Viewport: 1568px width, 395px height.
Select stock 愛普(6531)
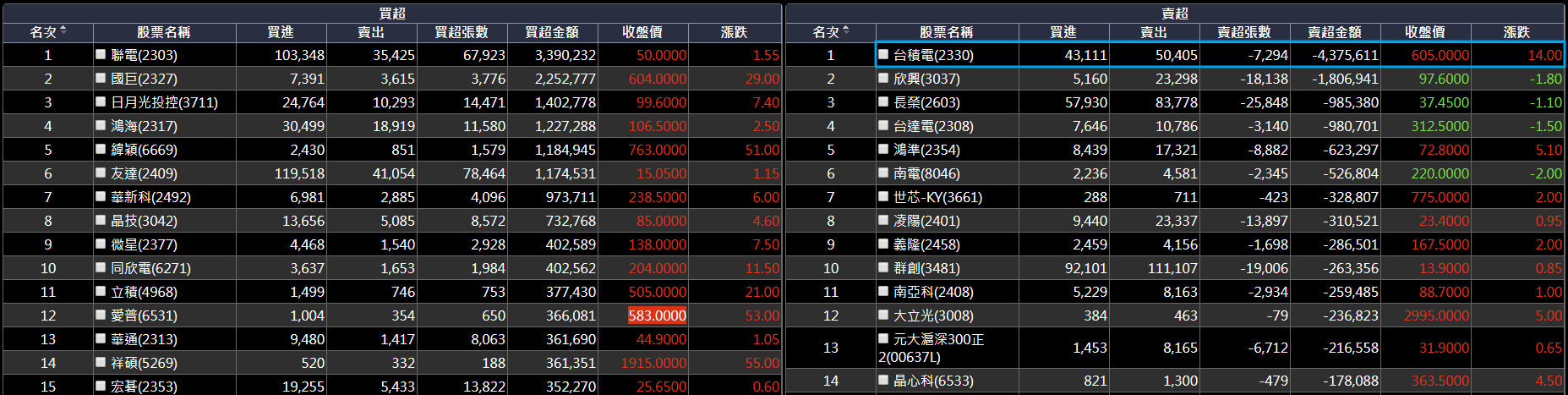point(145,315)
